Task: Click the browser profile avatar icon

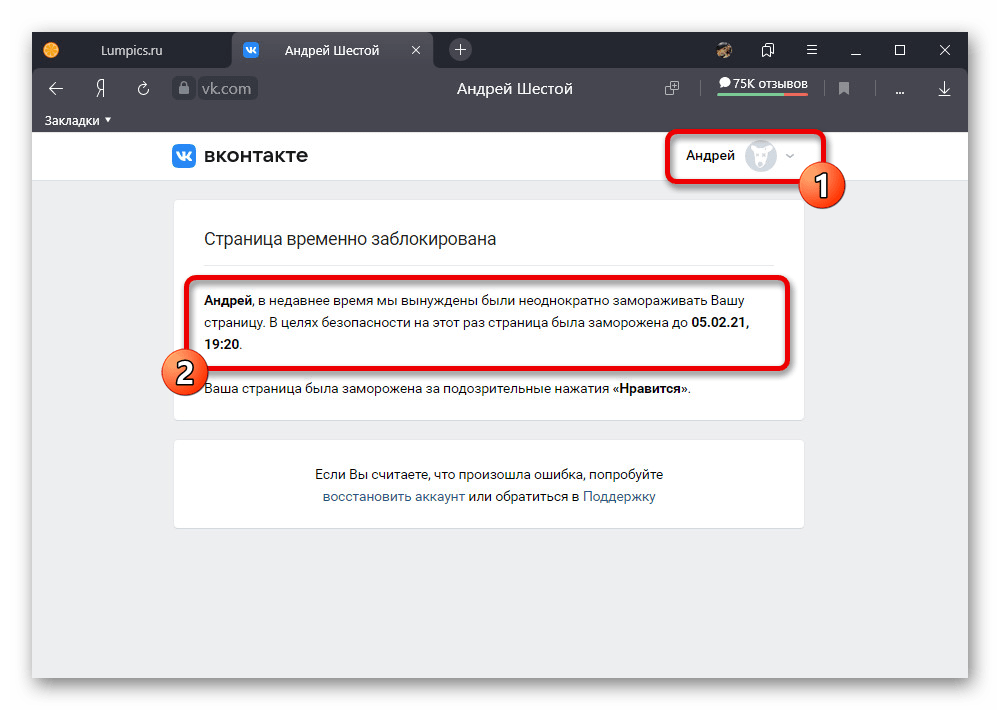Action: 724,50
